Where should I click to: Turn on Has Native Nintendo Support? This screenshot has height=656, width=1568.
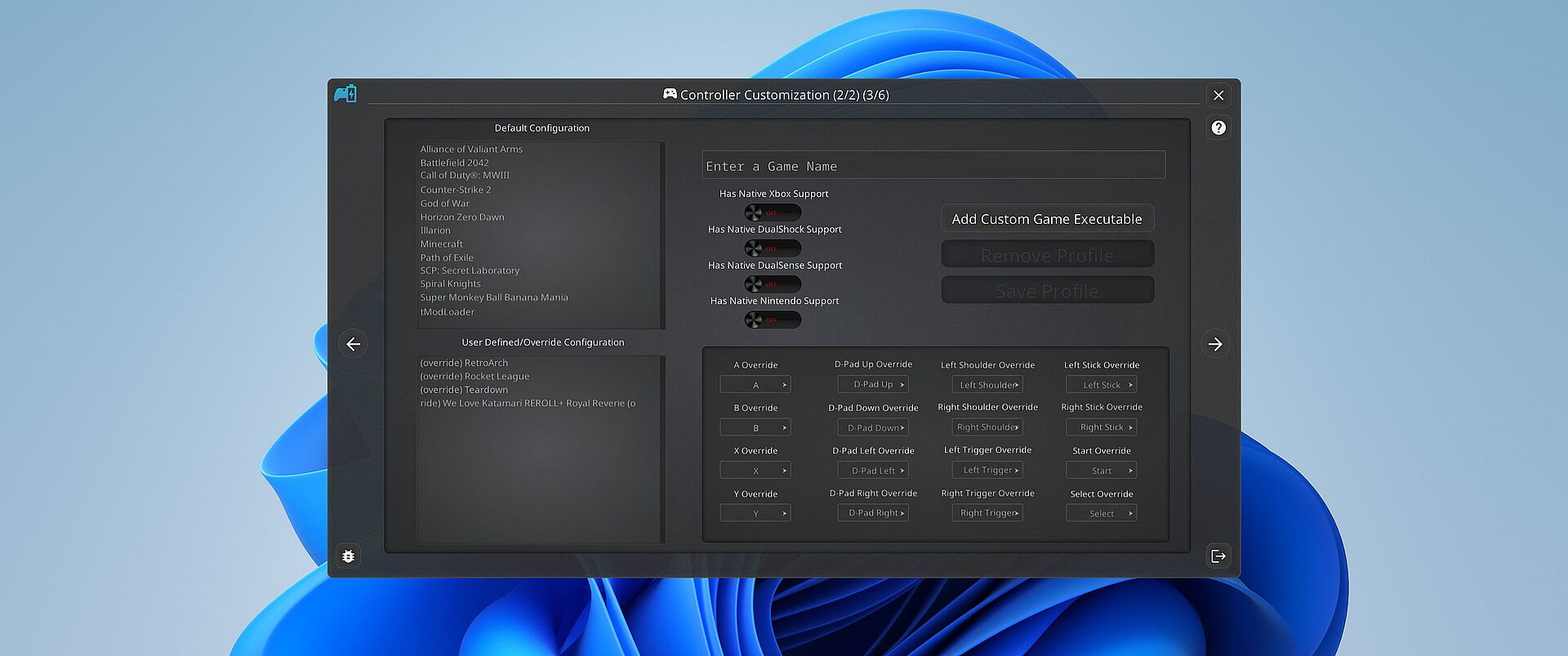pyautogui.click(x=772, y=320)
